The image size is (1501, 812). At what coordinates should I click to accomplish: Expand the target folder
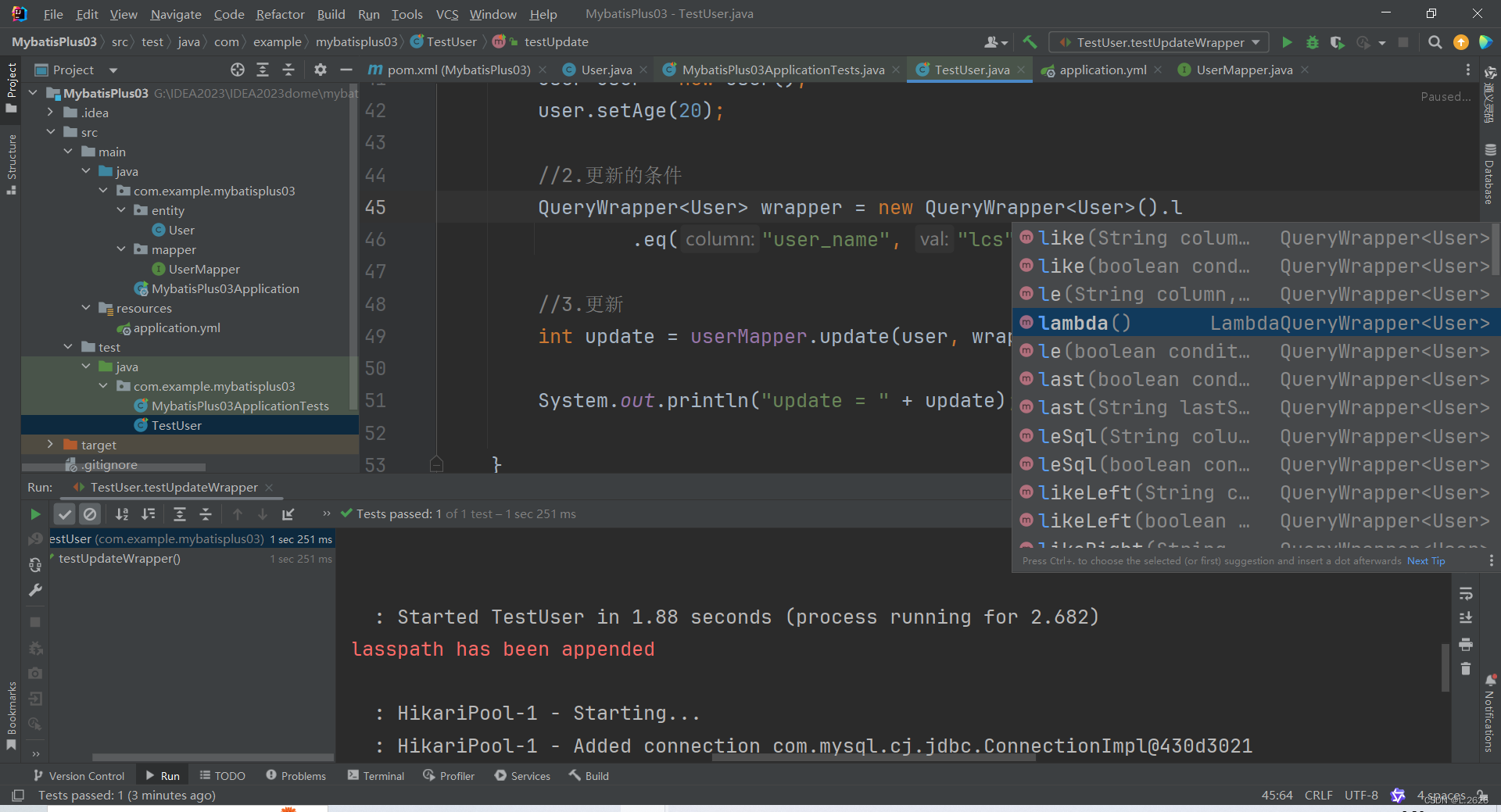[x=51, y=445]
